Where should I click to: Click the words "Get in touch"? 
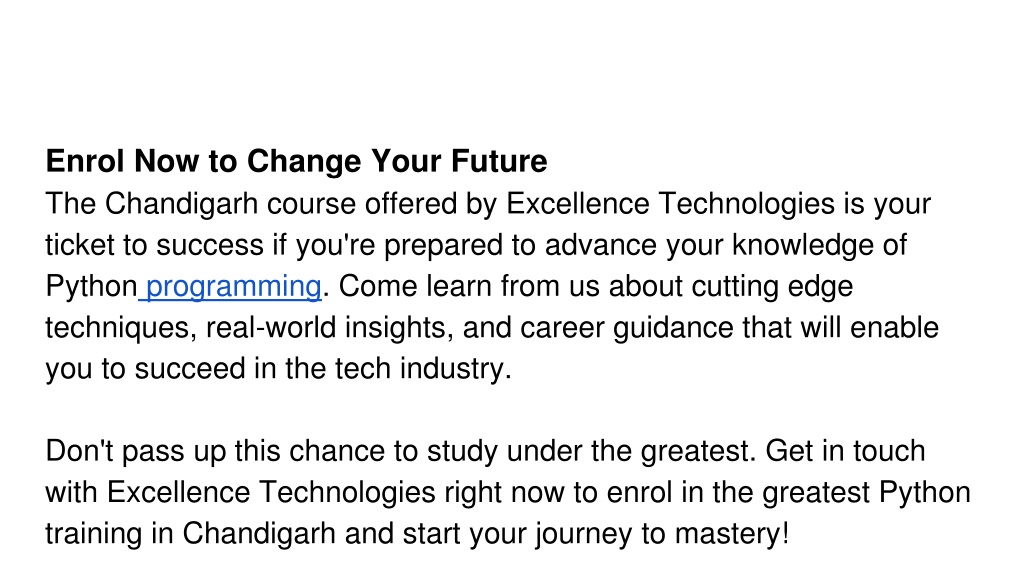click(x=845, y=451)
